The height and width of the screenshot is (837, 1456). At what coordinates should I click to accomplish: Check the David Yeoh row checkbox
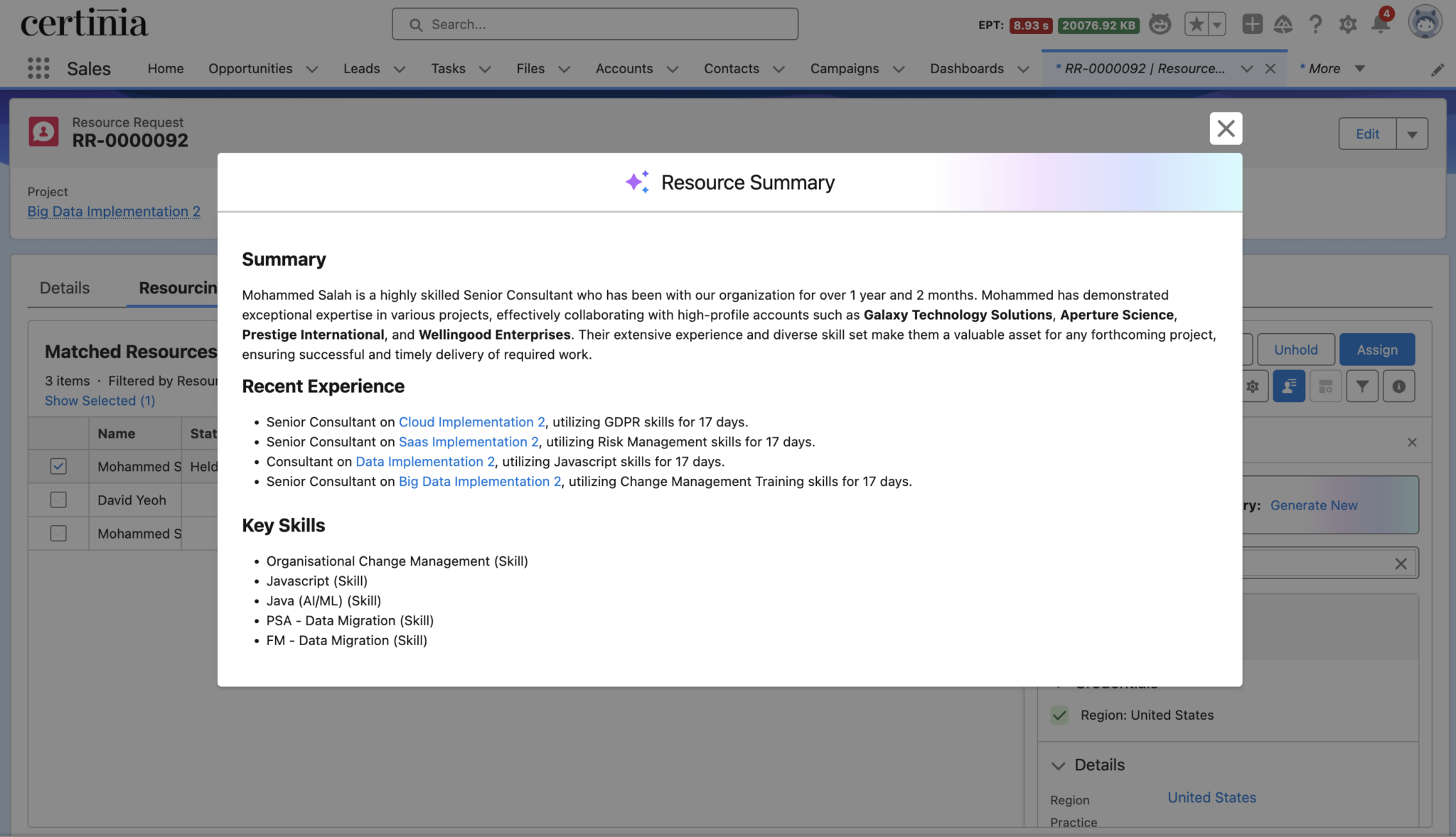pos(58,499)
